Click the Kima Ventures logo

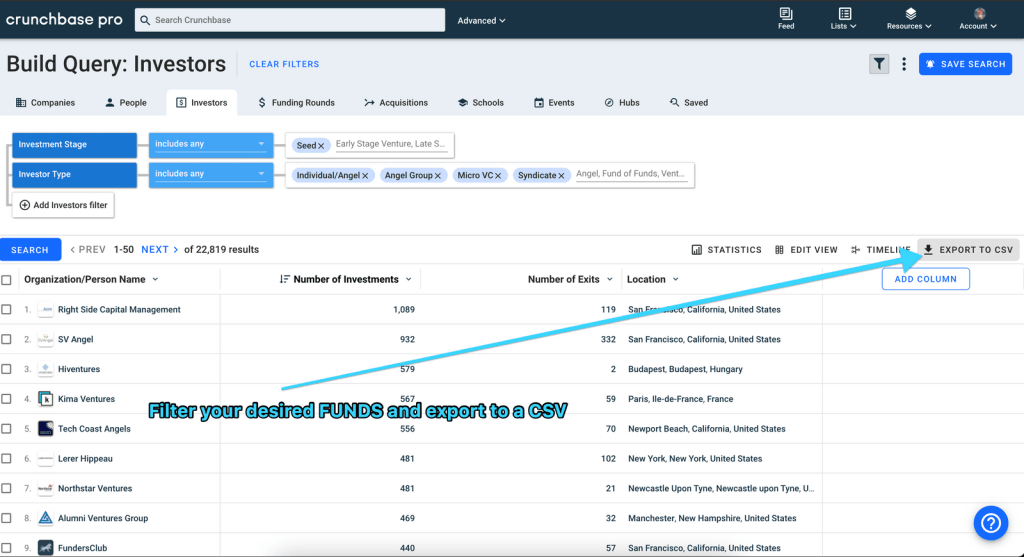pyautogui.click(x=46, y=399)
